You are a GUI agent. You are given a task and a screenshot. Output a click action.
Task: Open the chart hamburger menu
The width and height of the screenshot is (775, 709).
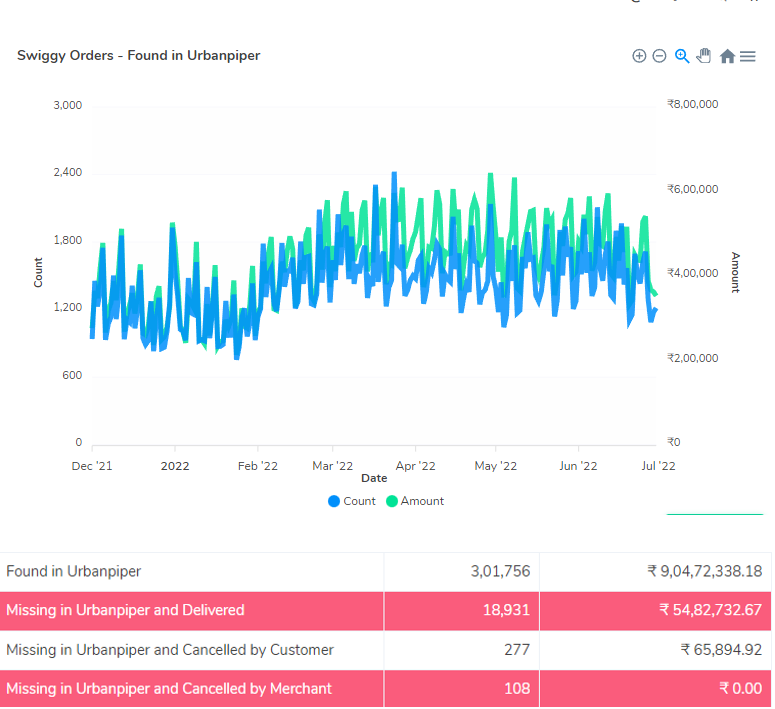[x=748, y=56]
